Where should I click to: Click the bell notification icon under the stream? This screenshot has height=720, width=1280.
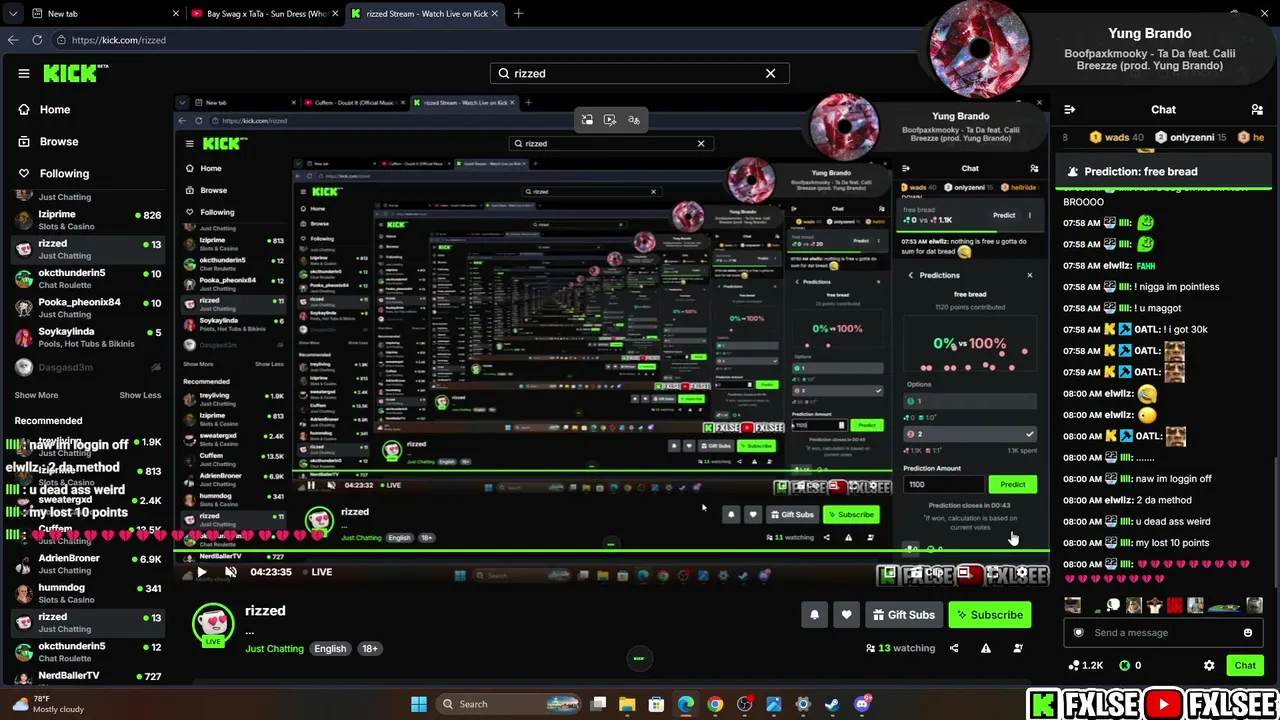814,615
